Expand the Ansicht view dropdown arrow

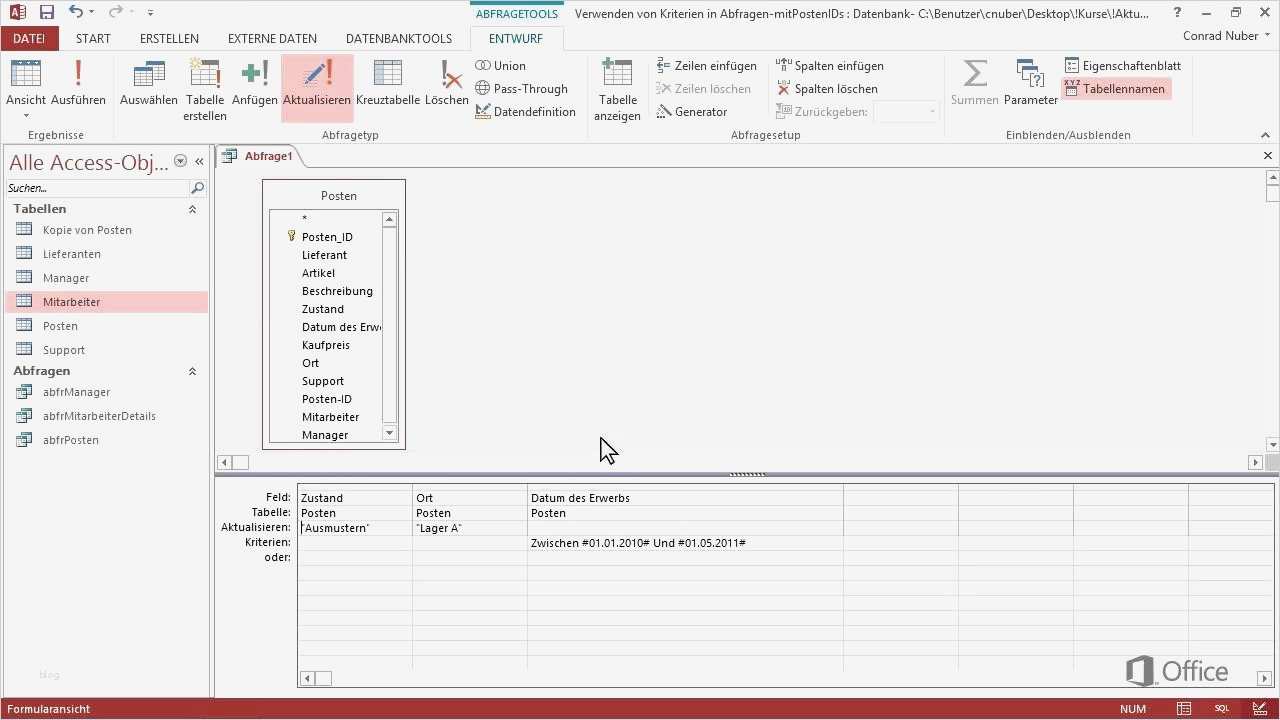coord(26,115)
